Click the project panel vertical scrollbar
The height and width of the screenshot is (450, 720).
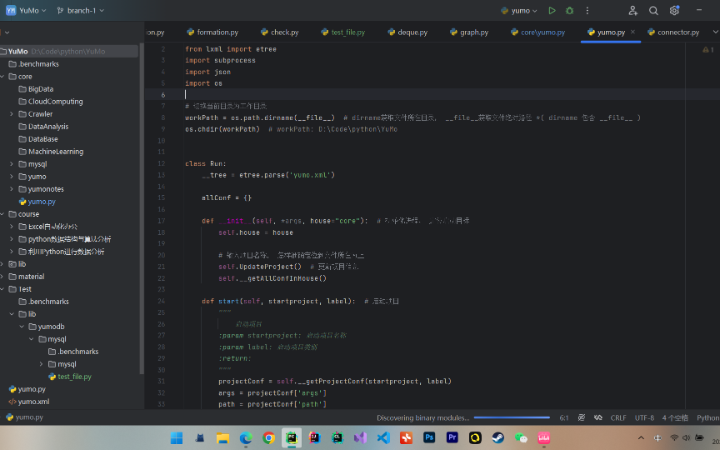[141, 209]
